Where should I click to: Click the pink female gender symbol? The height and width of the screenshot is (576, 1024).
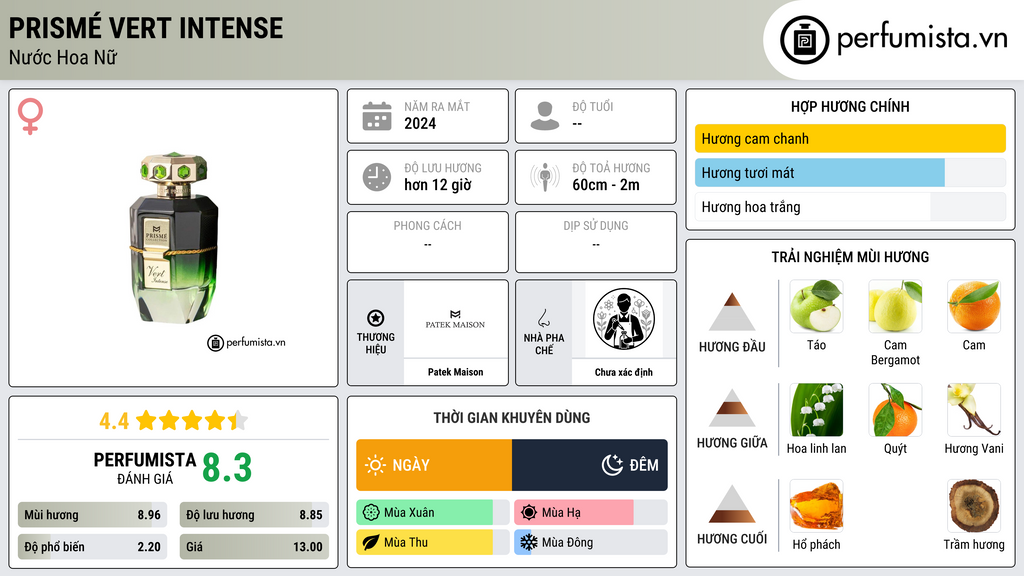coord(30,116)
